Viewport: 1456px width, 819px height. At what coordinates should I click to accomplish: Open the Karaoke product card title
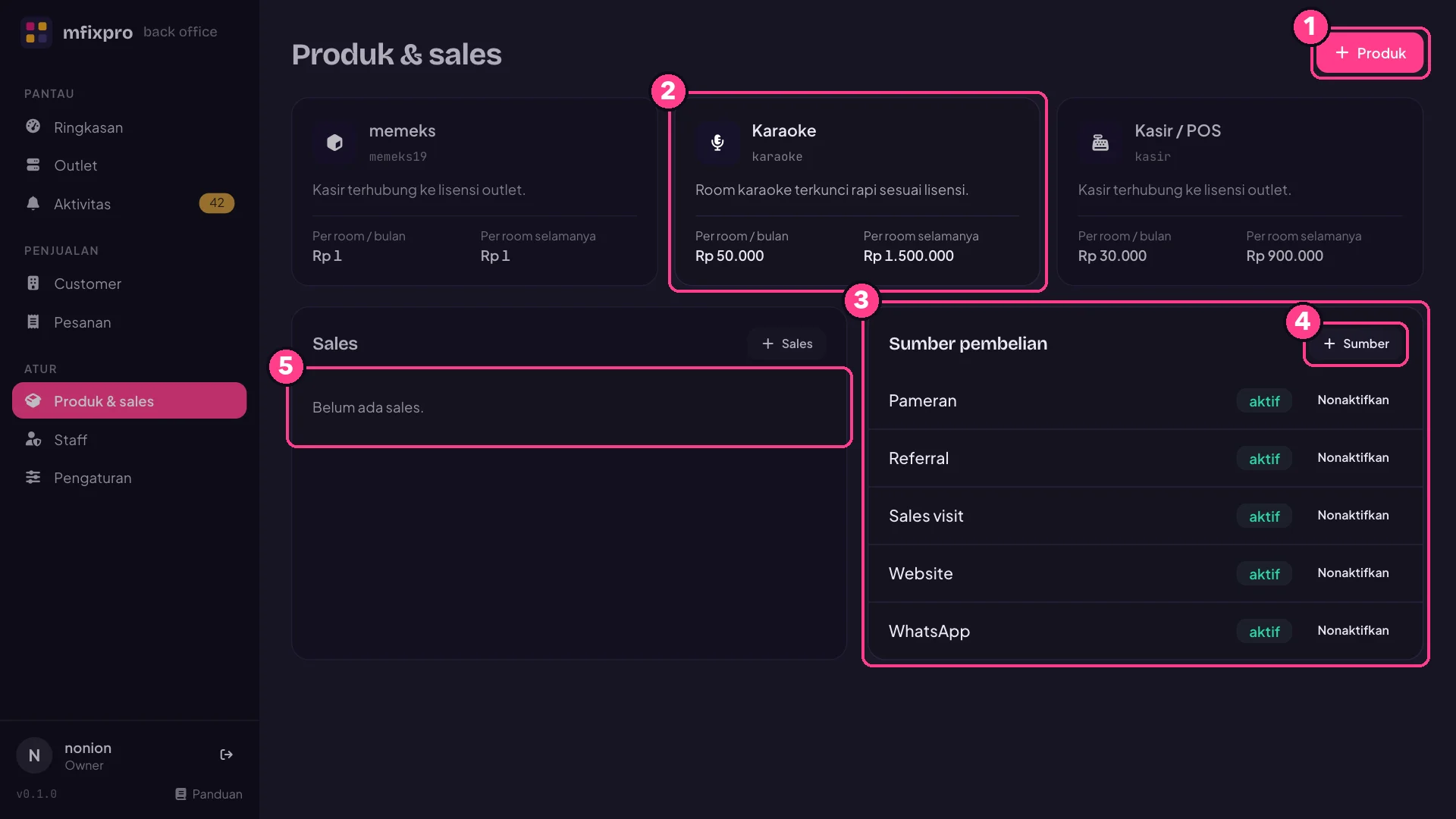click(783, 130)
